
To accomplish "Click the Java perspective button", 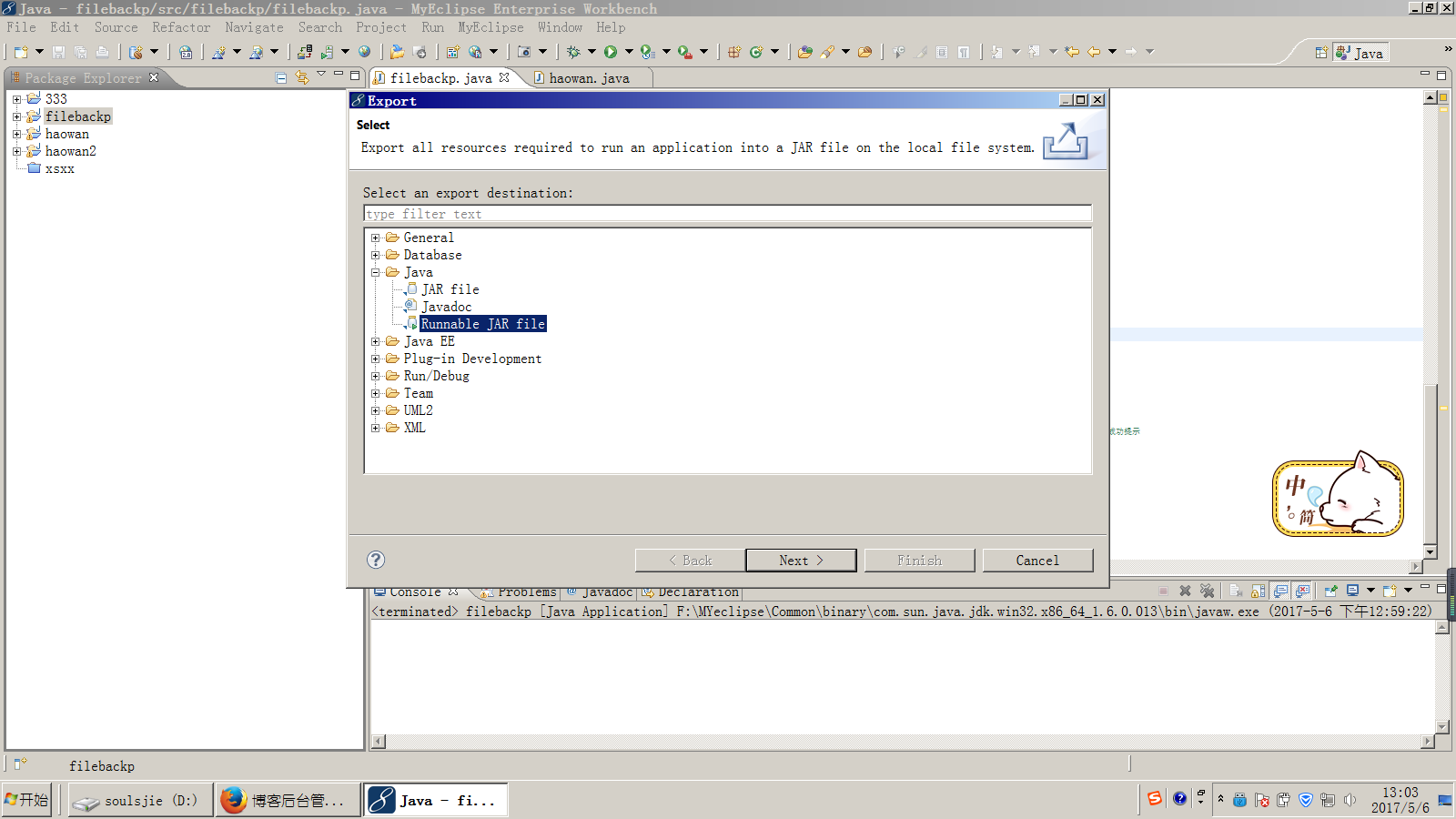I will [1360, 53].
